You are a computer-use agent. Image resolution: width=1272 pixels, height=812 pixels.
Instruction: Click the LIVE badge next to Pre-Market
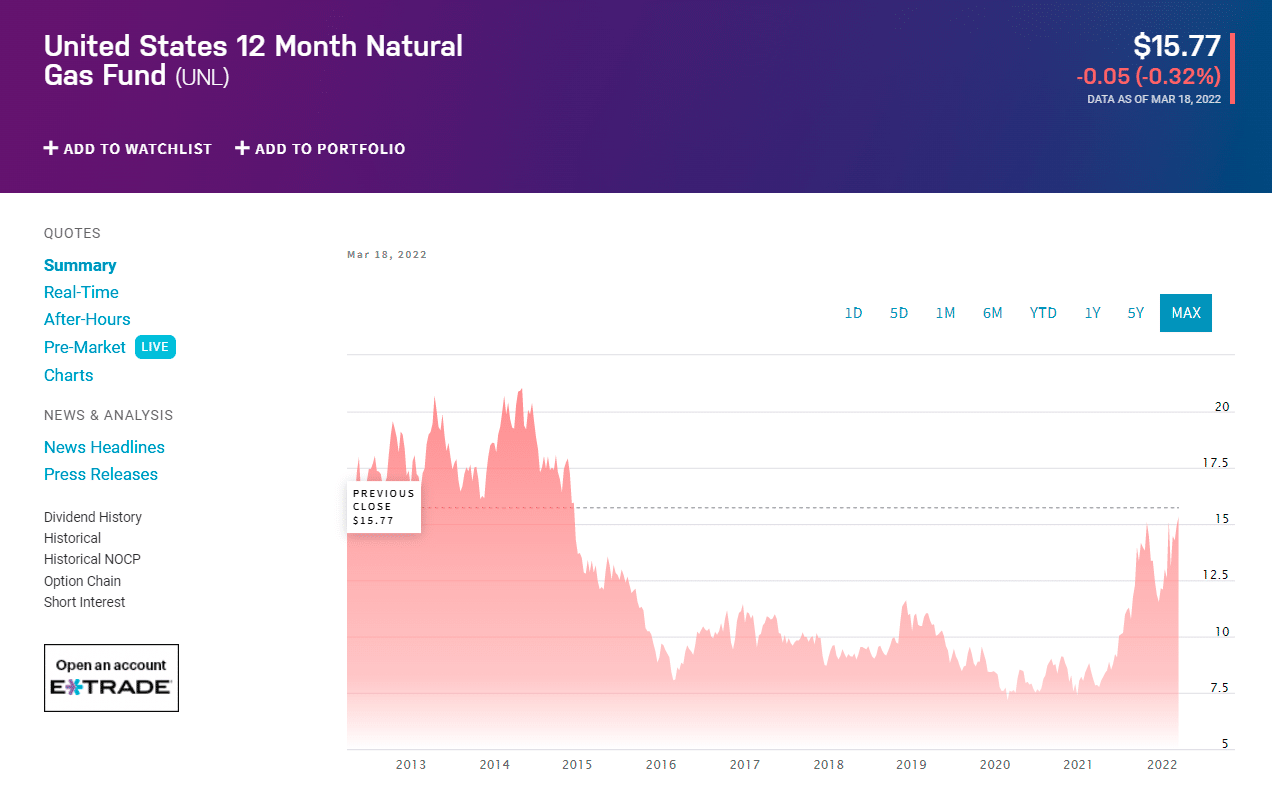tap(155, 347)
